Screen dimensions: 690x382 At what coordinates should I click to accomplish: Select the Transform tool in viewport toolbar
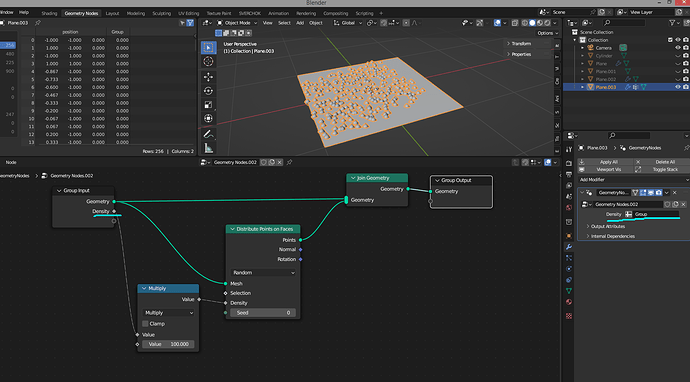coord(209,118)
